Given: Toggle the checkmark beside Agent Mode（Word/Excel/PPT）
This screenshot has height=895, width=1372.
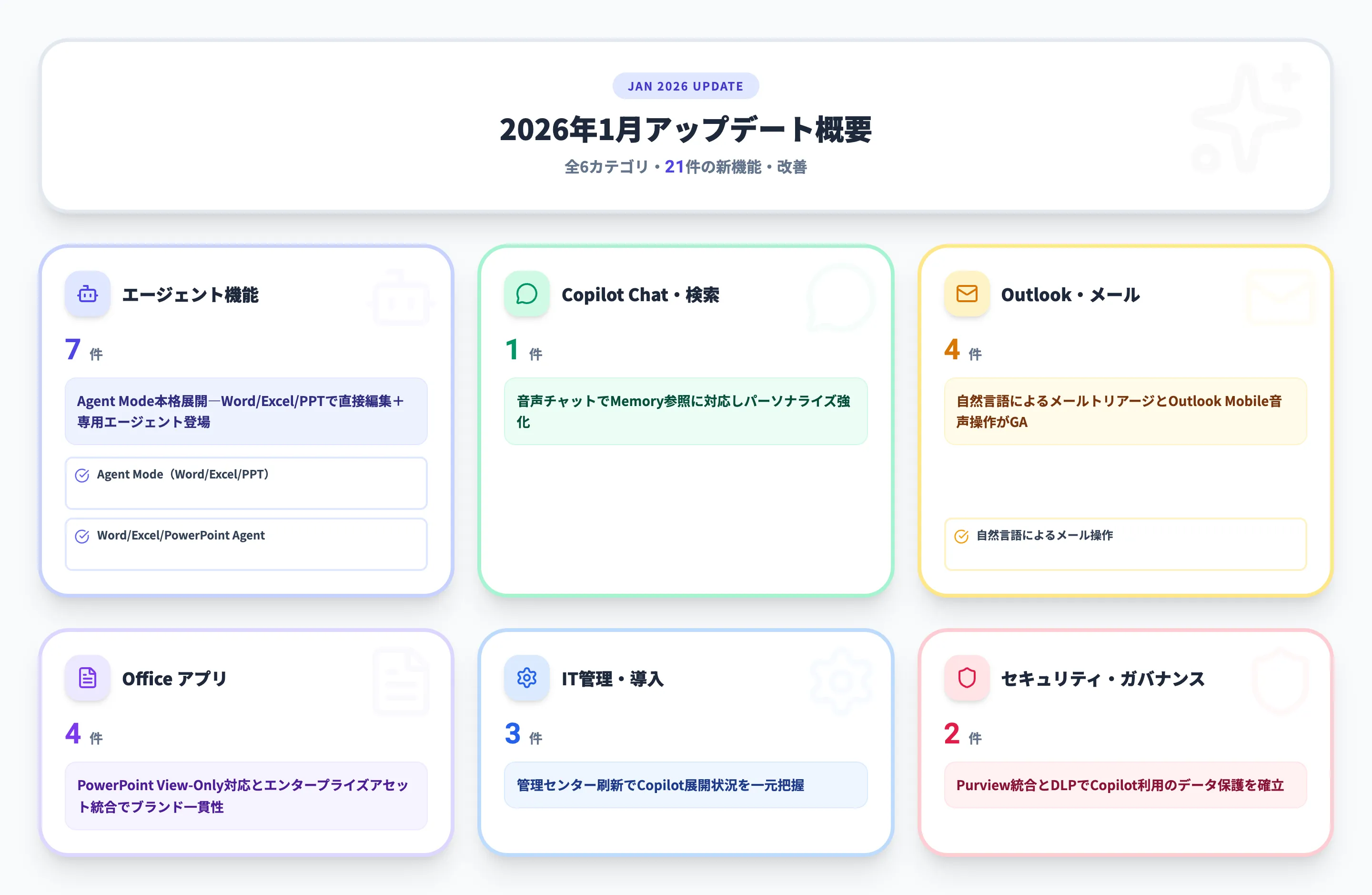Looking at the screenshot, I should point(82,475).
